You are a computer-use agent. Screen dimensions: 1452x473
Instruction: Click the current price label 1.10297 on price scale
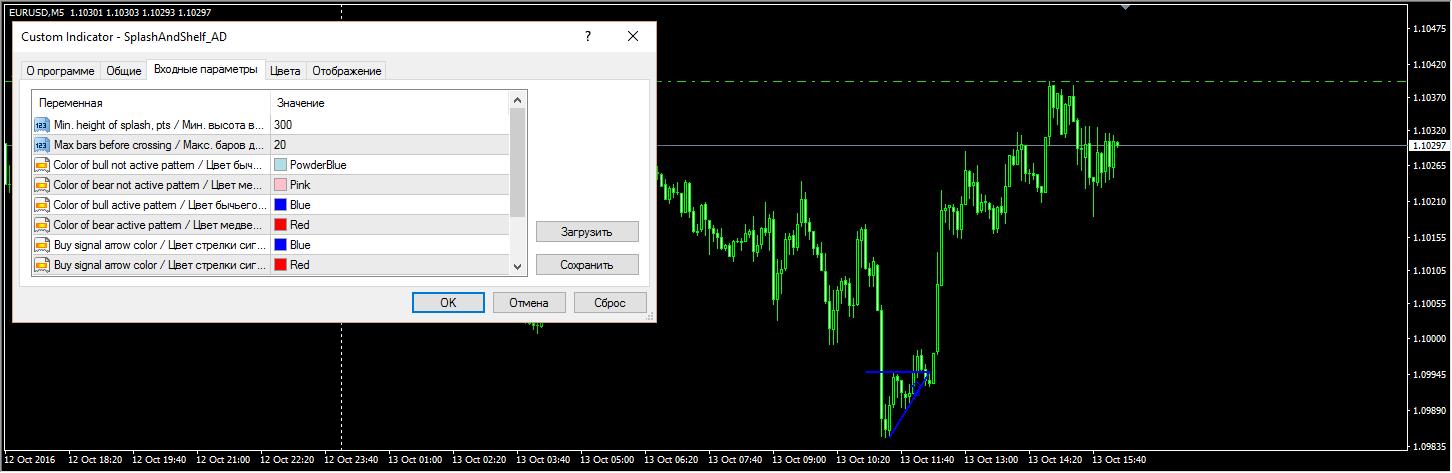point(1428,146)
